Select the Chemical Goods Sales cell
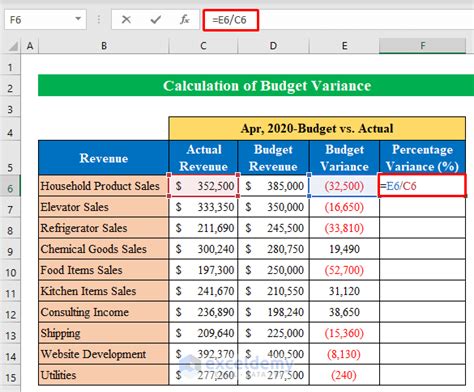The height and width of the screenshot is (392, 474). [104, 249]
